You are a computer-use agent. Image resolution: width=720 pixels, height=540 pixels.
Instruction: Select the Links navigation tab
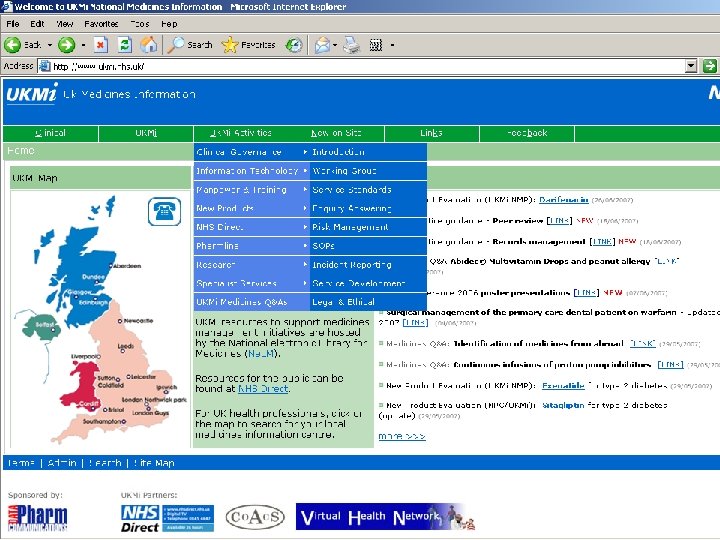point(432,133)
